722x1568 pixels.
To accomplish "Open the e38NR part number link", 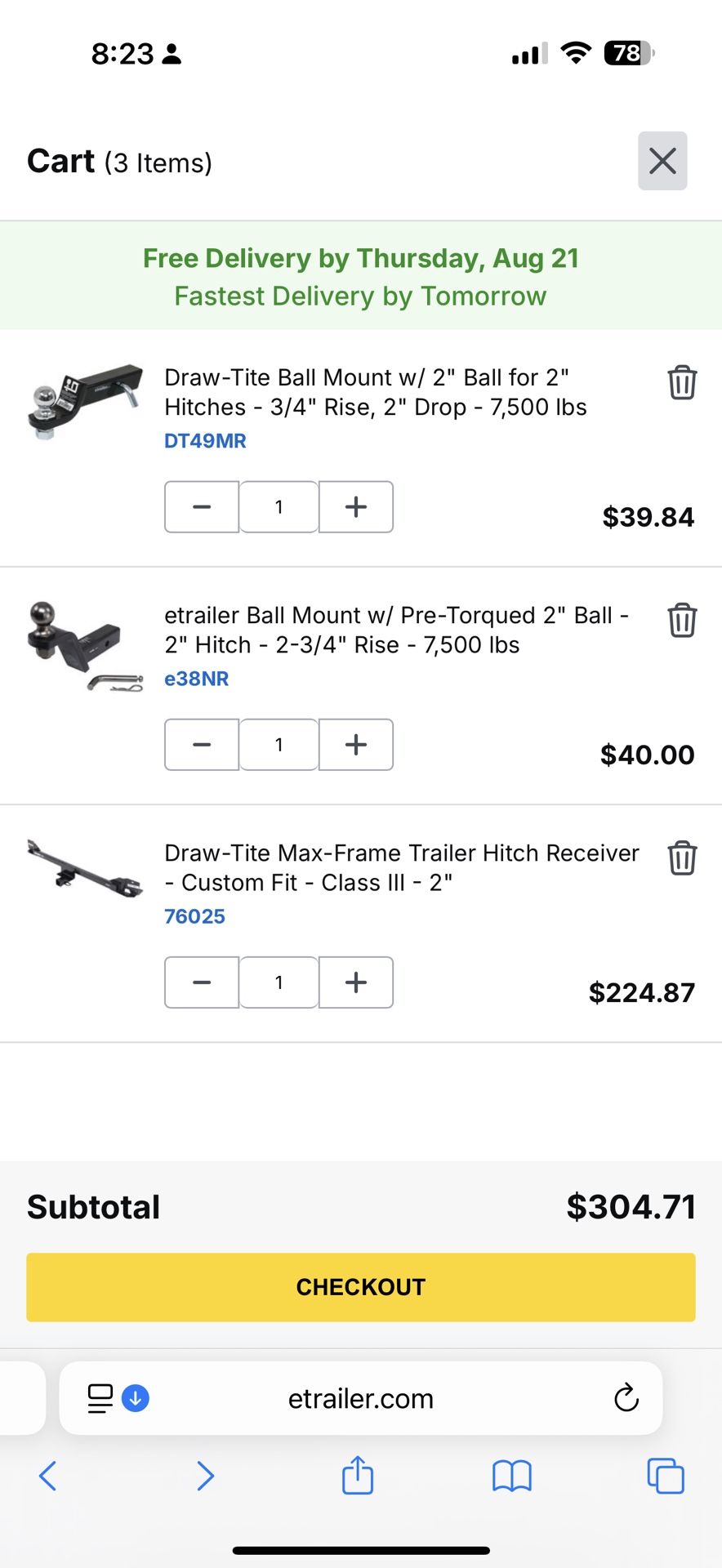I will click(x=197, y=679).
